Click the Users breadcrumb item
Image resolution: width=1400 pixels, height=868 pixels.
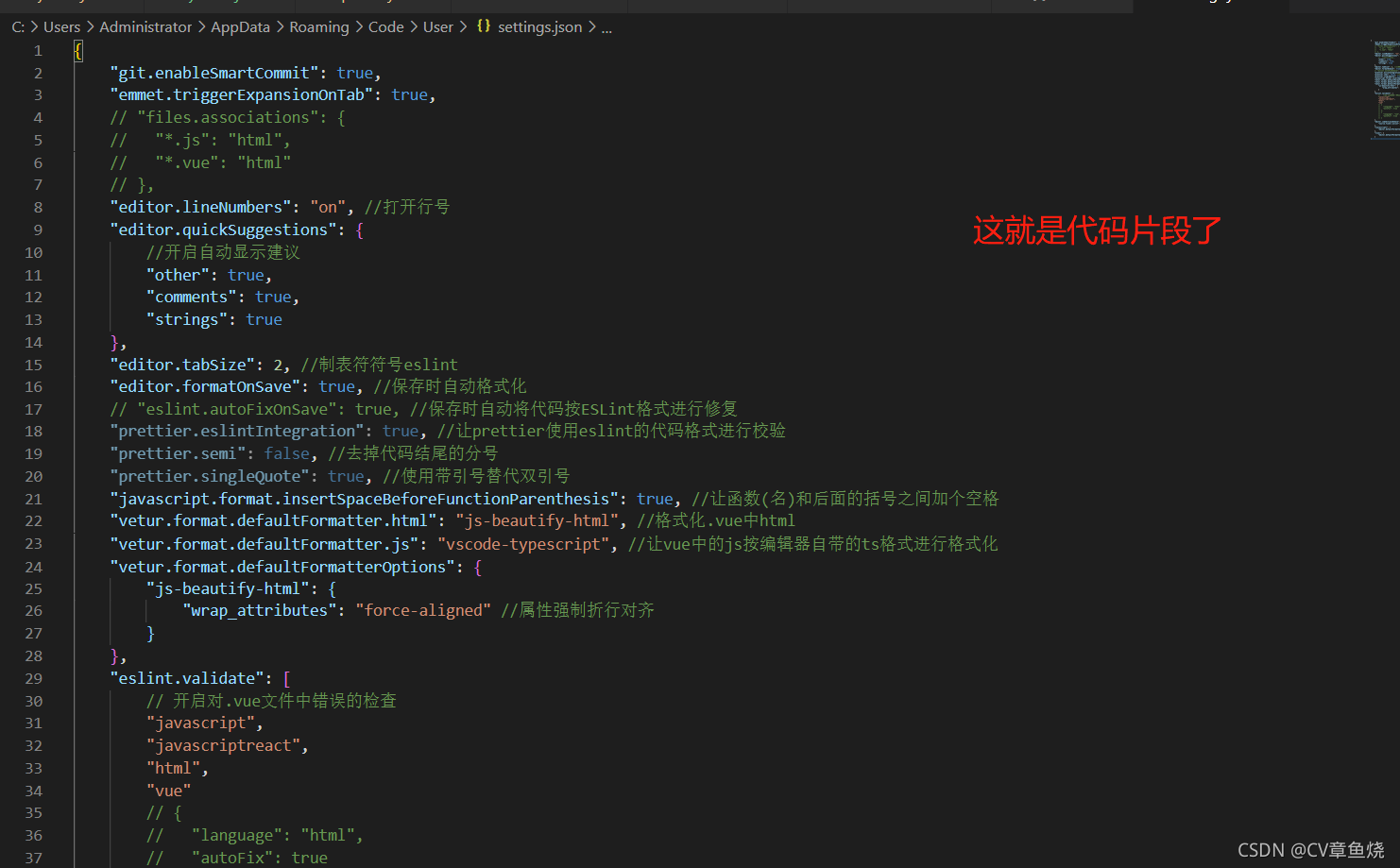(61, 26)
